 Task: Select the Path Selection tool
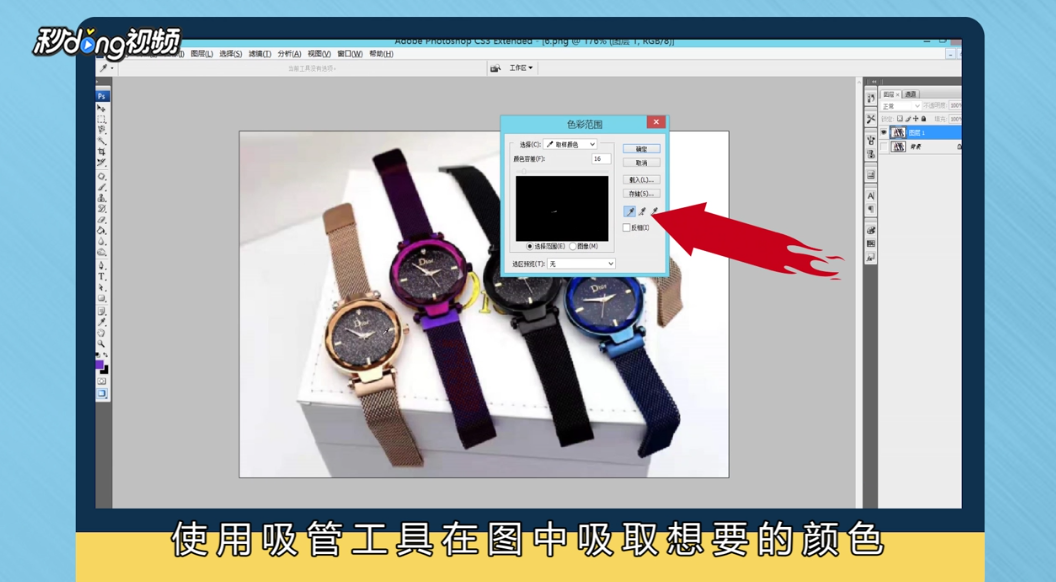(102, 288)
